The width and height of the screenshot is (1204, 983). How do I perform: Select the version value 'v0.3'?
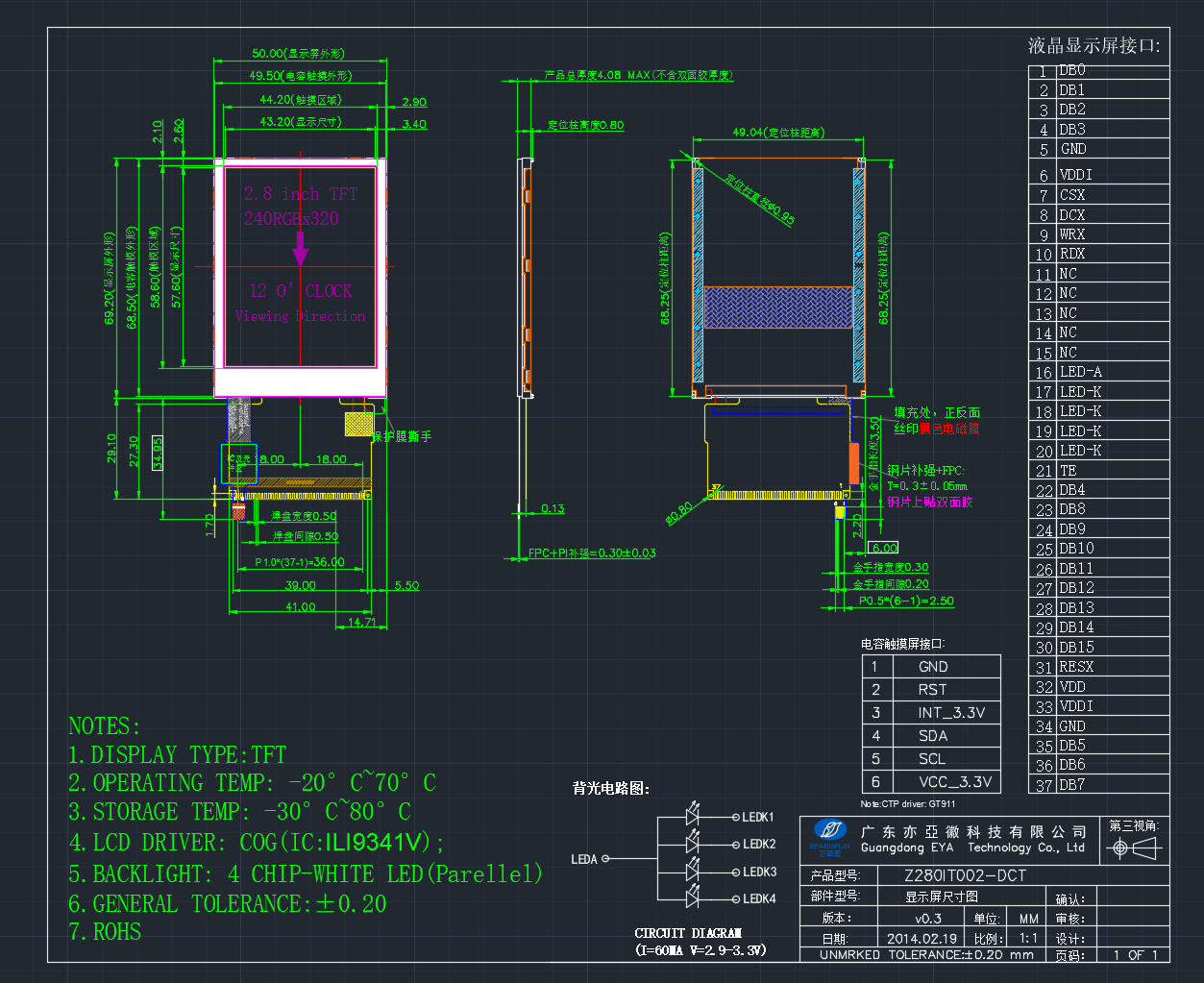(x=928, y=918)
